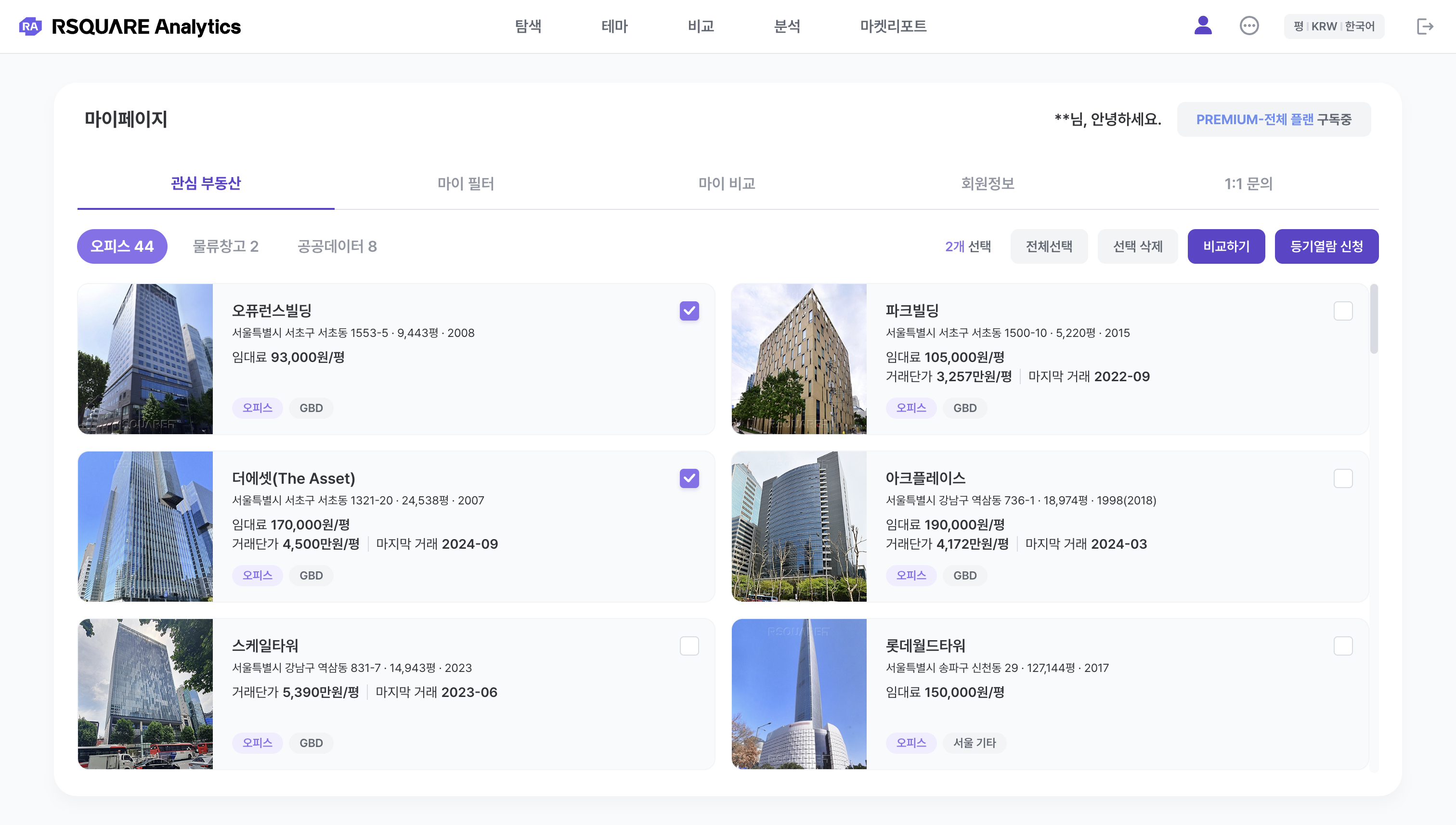Uncheck 더에셋(The Asset) checkbox
The height and width of the screenshot is (825, 1456).
pos(689,478)
